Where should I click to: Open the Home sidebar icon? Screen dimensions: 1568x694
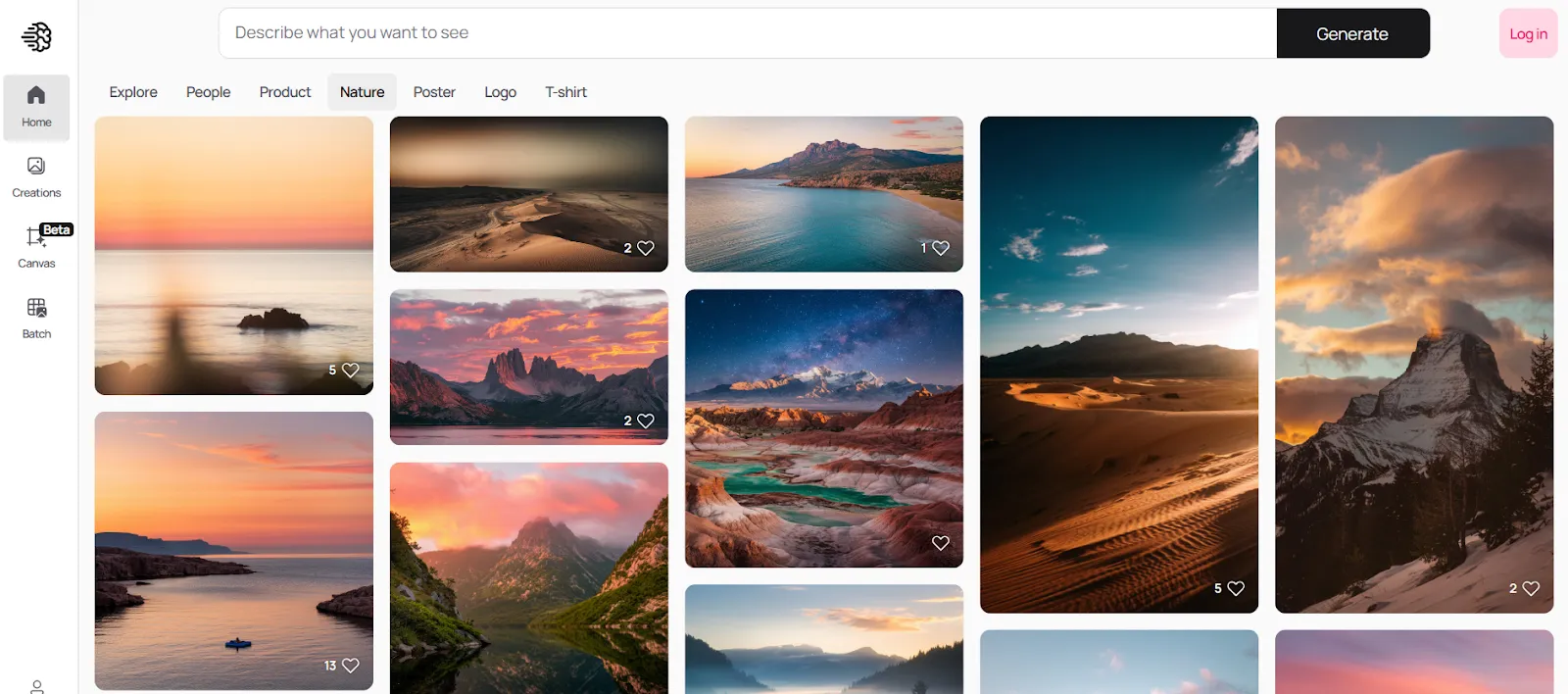pyautogui.click(x=36, y=106)
